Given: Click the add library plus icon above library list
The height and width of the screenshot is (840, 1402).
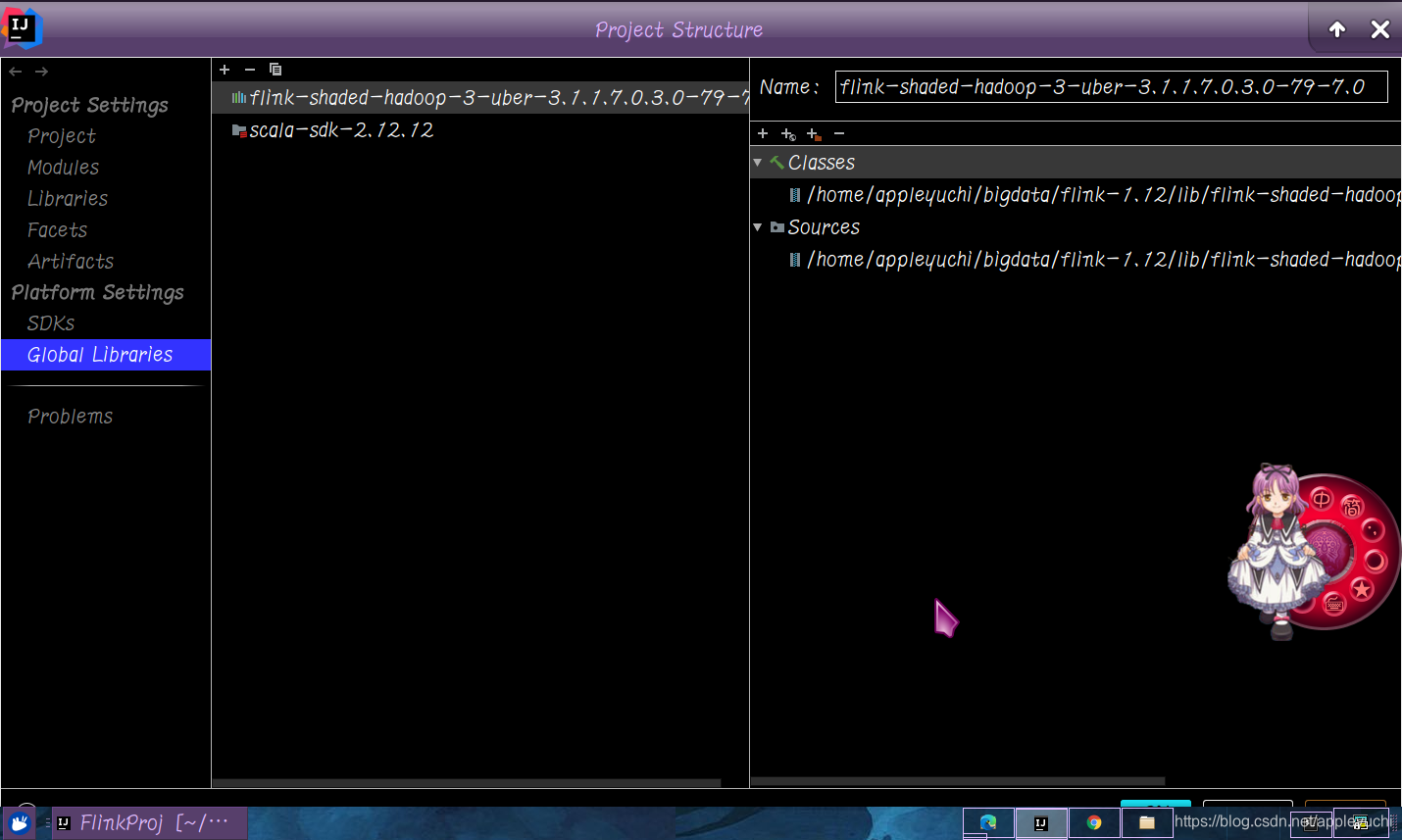Looking at the screenshot, I should pos(224,70).
